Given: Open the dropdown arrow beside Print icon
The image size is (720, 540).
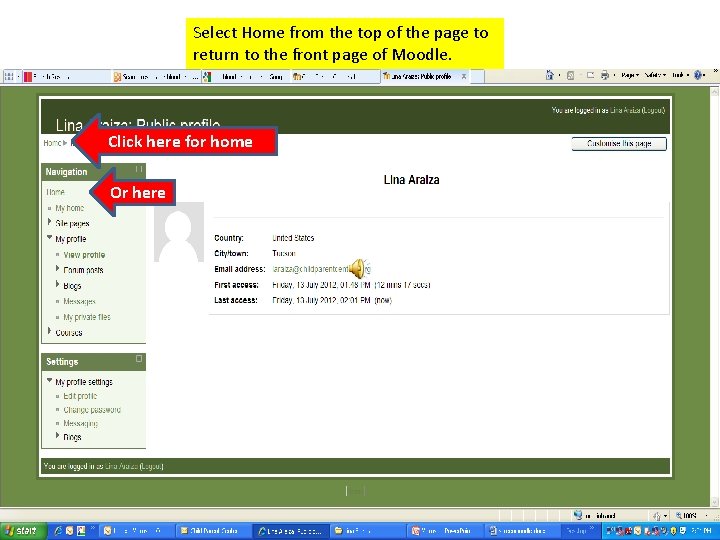Looking at the screenshot, I should (614, 75).
